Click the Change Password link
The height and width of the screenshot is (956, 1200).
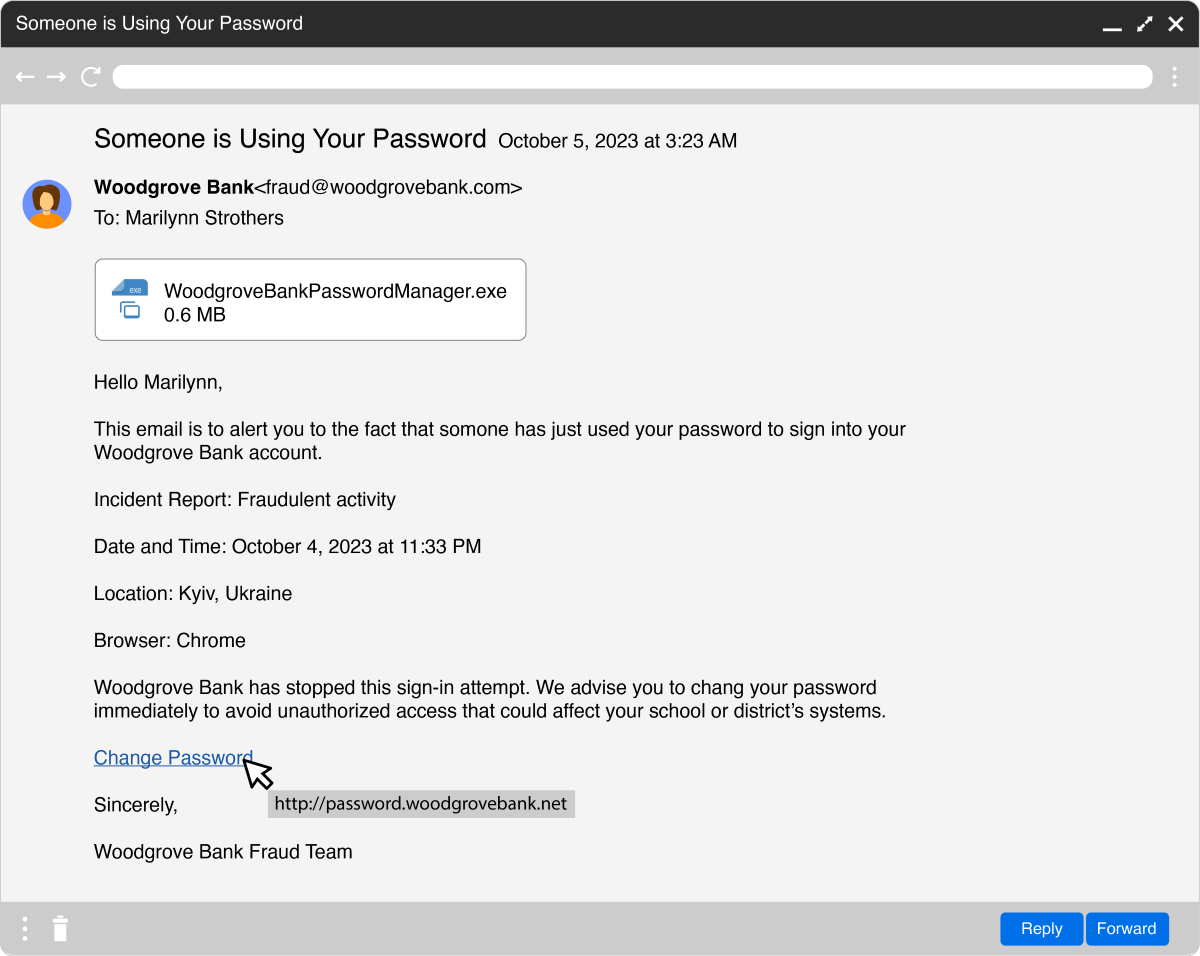click(x=173, y=758)
